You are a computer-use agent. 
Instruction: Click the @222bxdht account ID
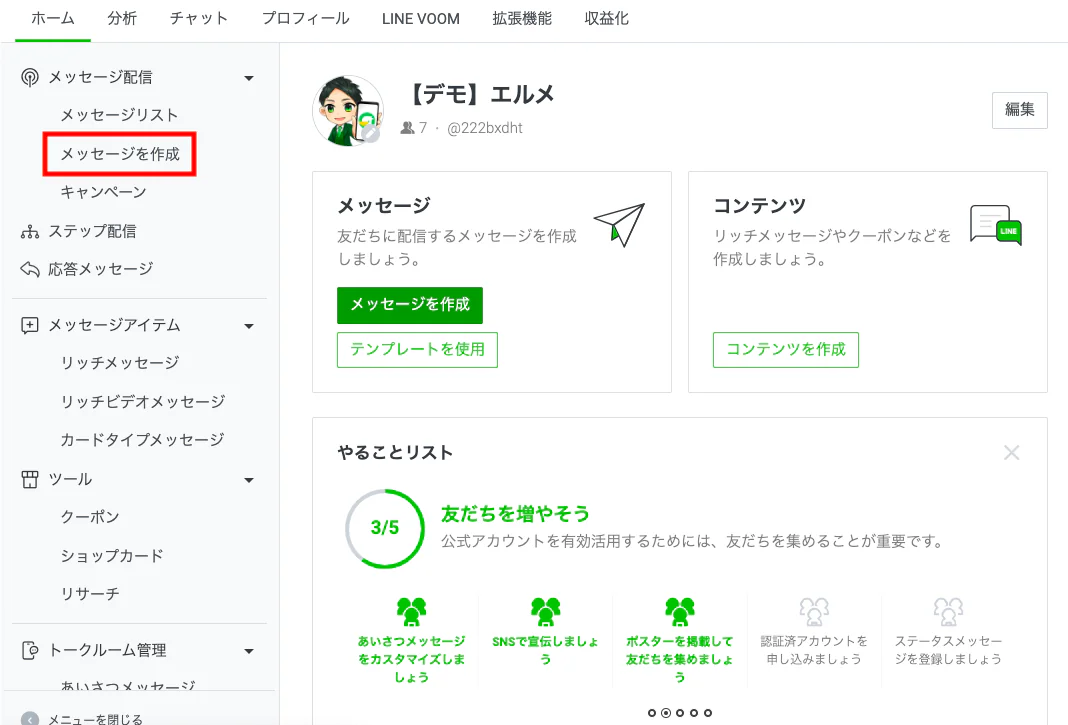point(485,128)
